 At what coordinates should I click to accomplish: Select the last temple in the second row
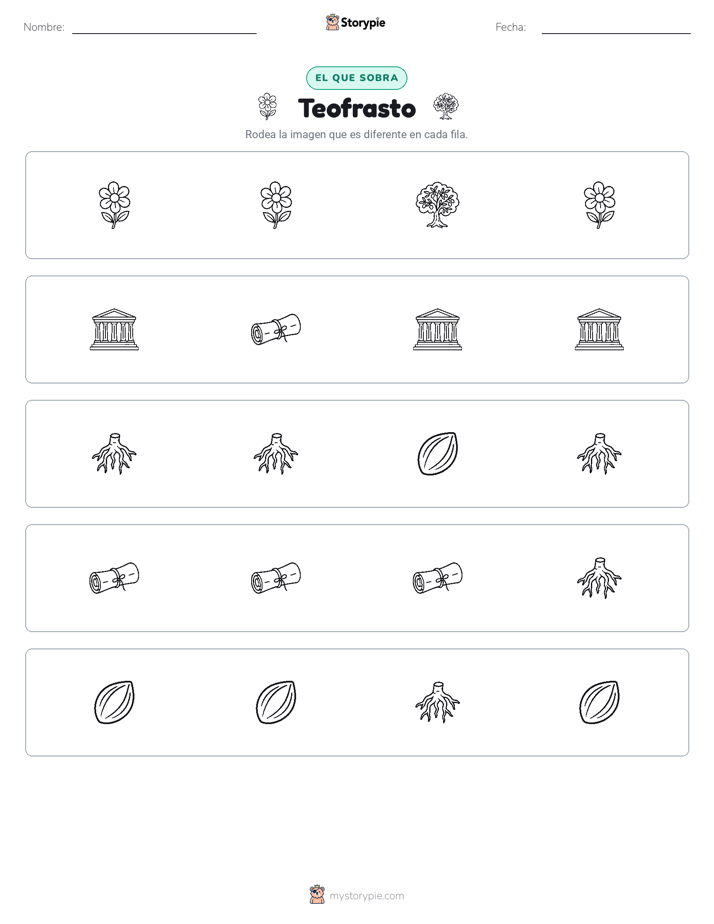[x=599, y=329]
